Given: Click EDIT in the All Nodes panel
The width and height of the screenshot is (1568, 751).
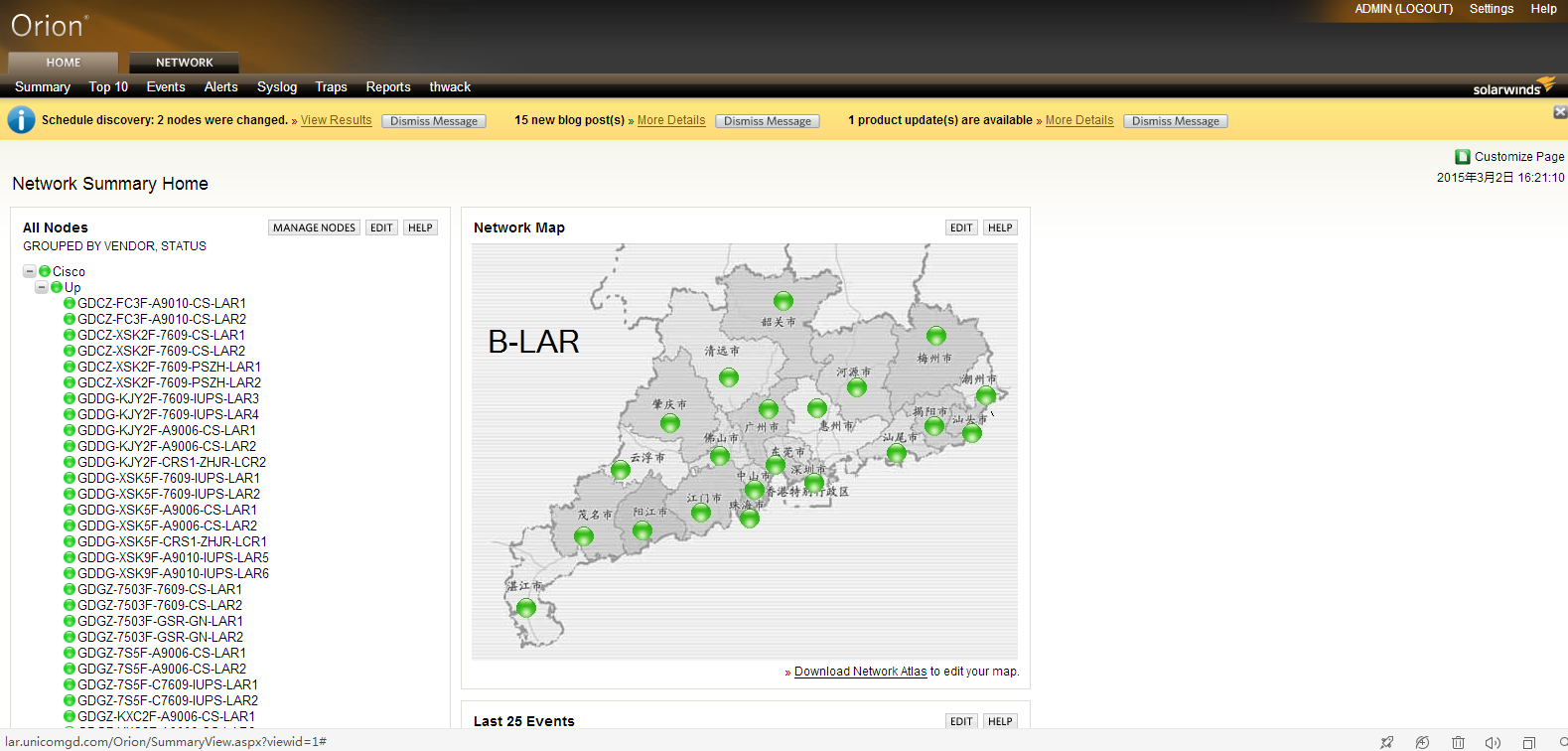Looking at the screenshot, I should 381,227.
